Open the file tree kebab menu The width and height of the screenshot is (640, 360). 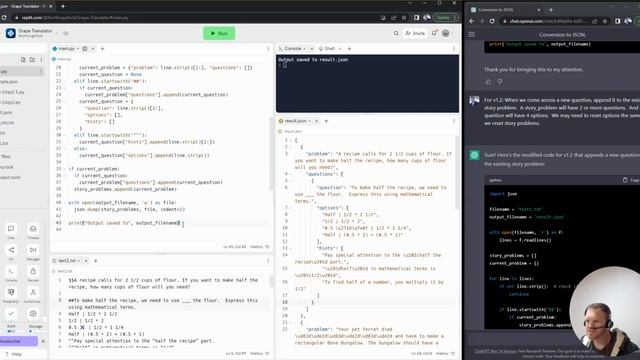click(x=41, y=60)
